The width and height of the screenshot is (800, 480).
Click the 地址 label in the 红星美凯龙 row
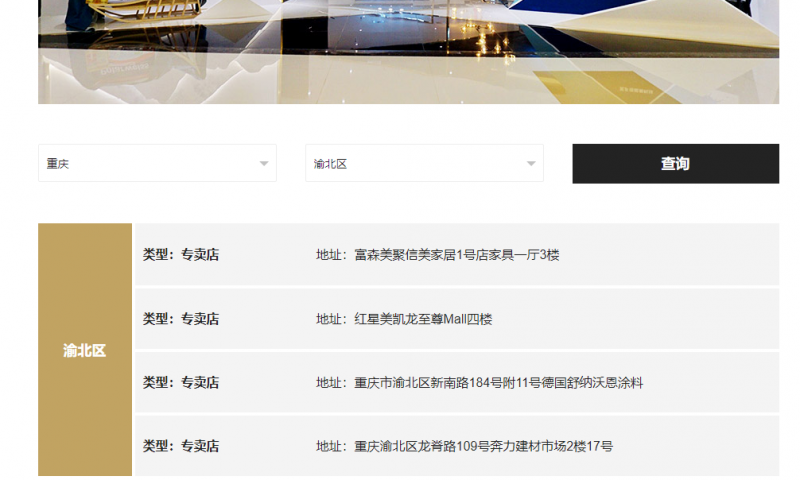click(330, 319)
